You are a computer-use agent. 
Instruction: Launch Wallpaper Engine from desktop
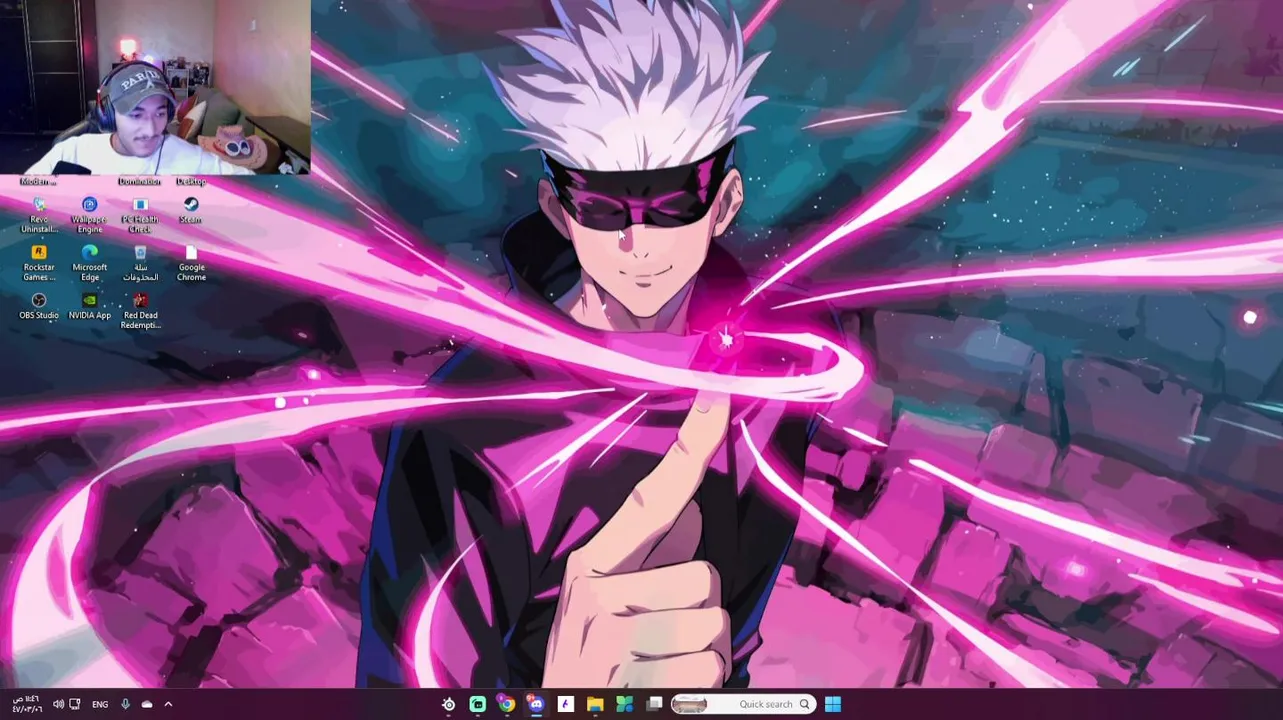coord(89,214)
